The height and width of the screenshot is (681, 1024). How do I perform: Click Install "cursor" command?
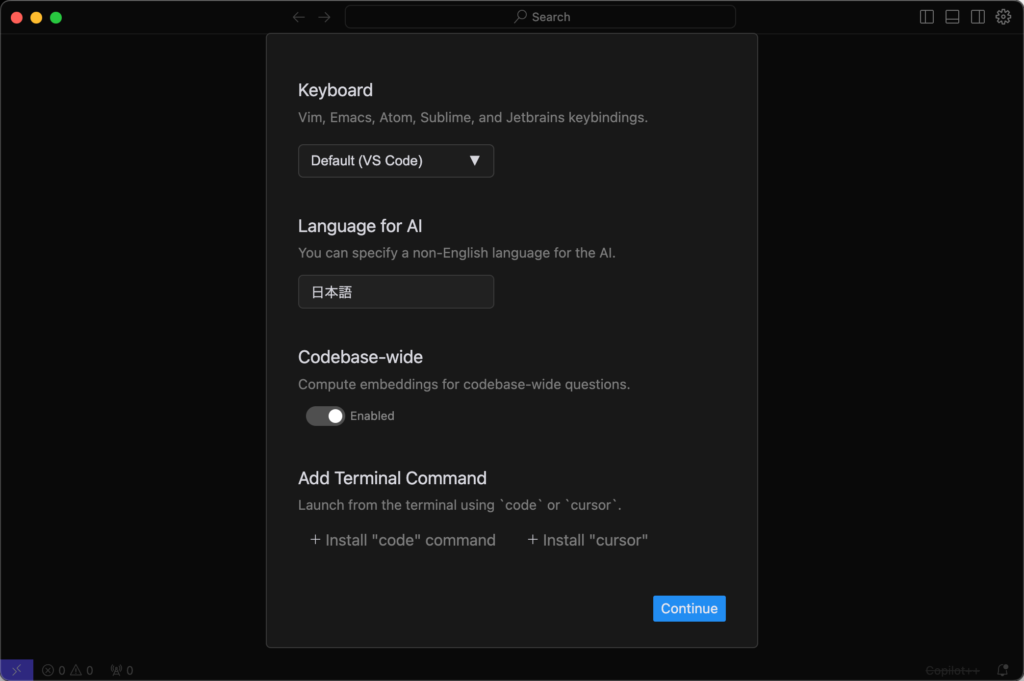[587, 540]
